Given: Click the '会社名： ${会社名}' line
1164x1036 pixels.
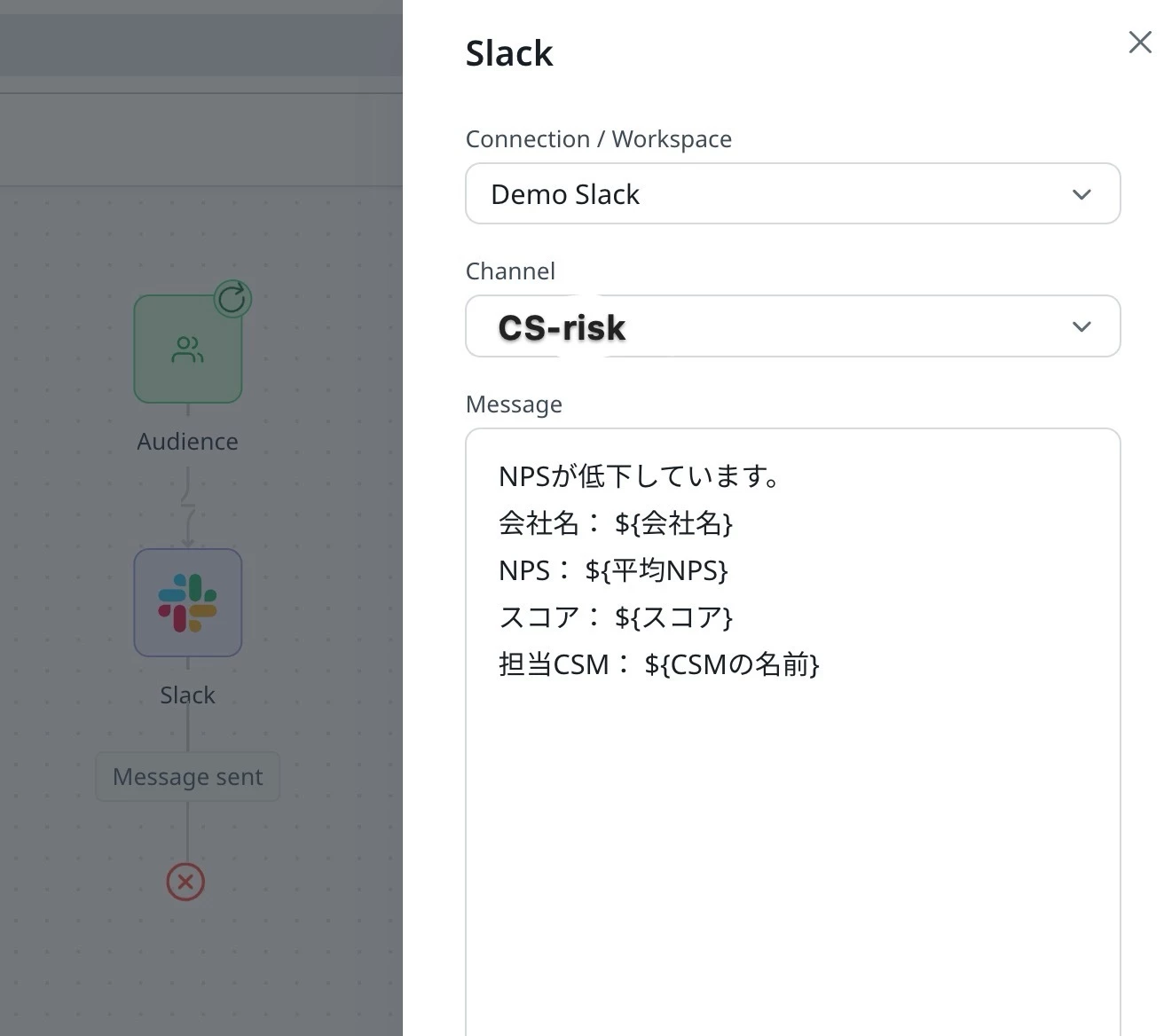Looking at the screenshot, I should [x=616, y=523].
